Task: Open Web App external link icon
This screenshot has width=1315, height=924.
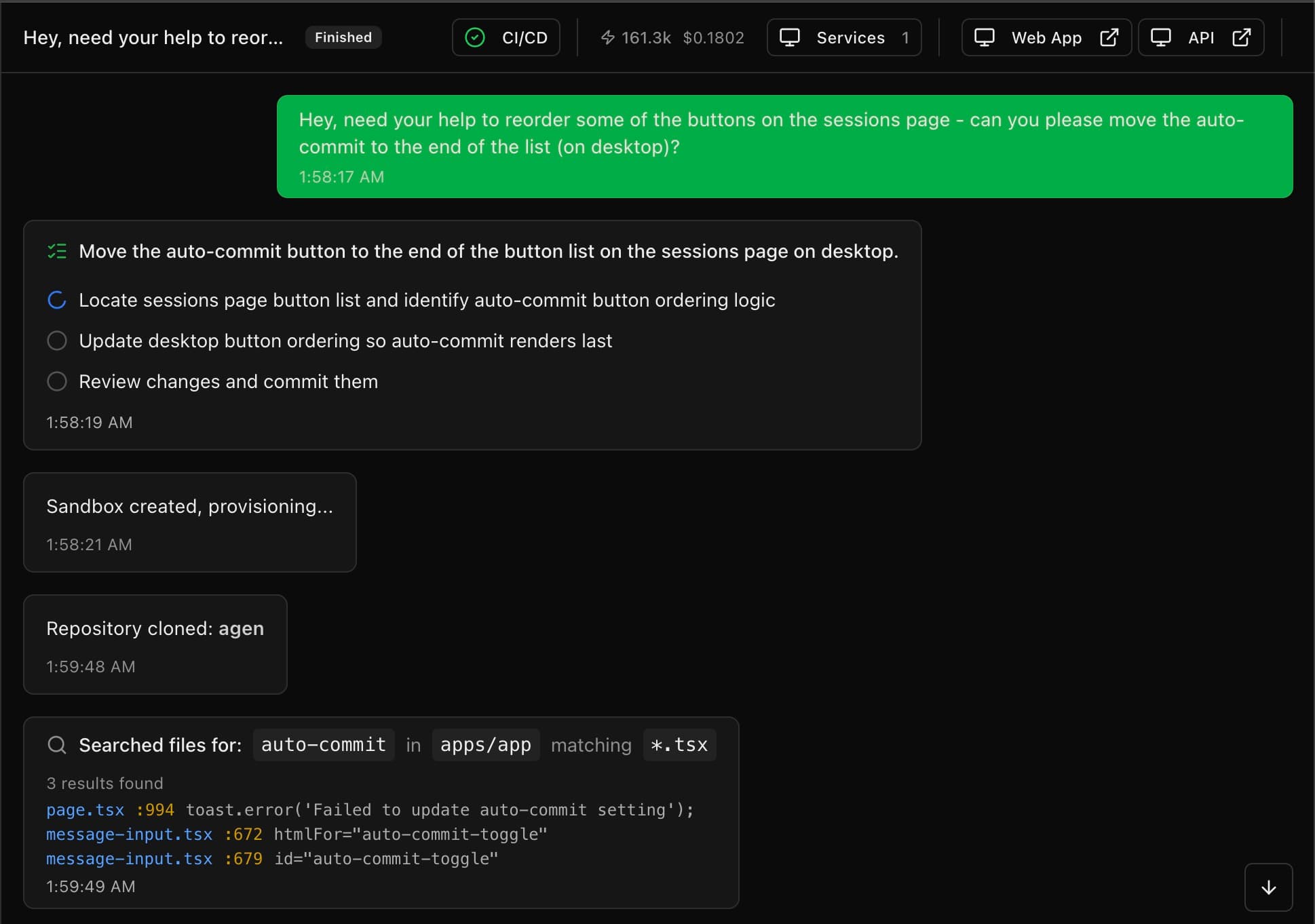Action: pos(1109,37)
